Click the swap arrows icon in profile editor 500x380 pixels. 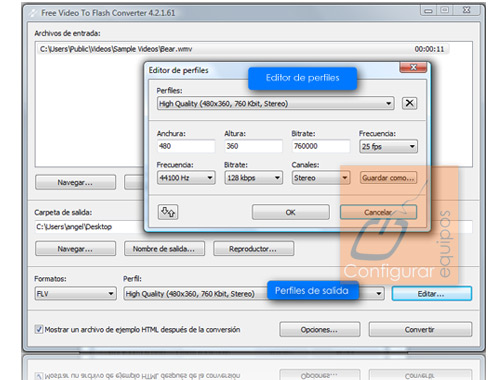168,212
